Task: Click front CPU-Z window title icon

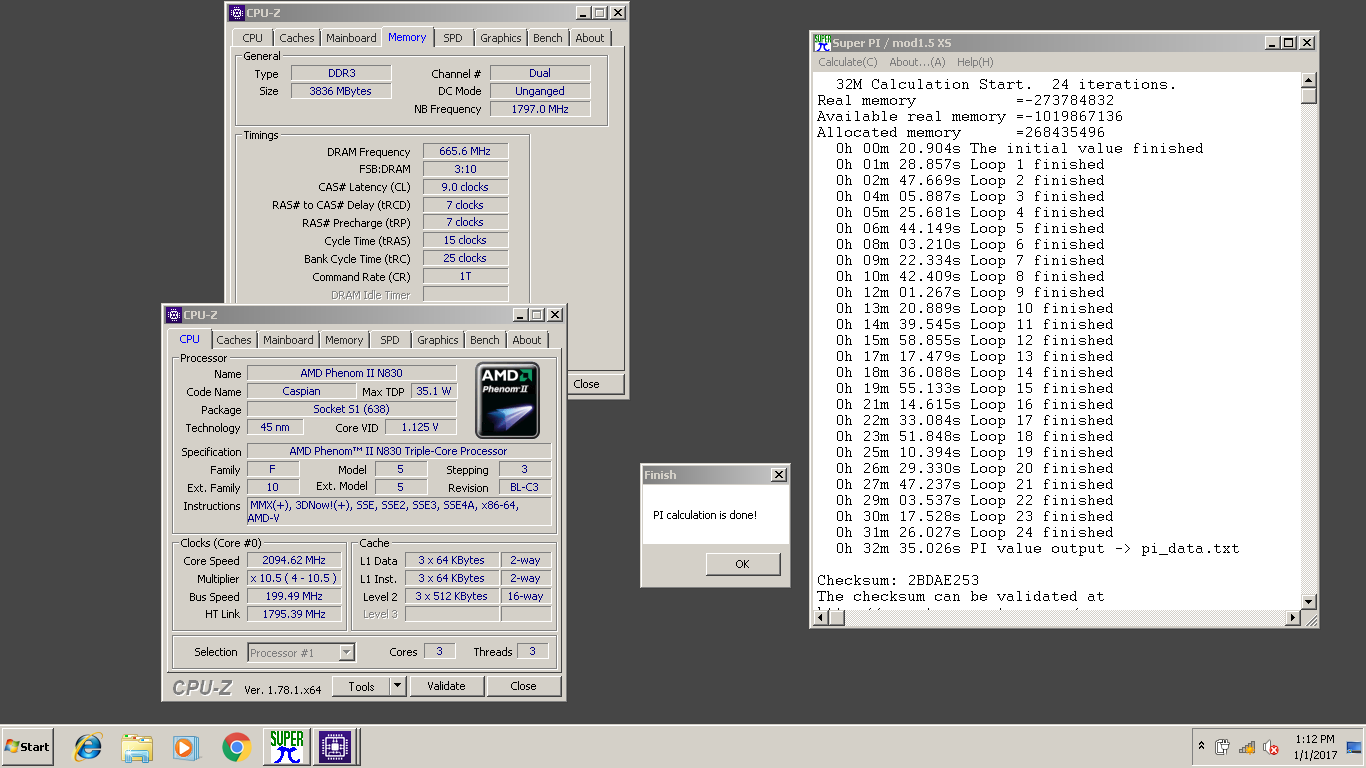Action: point(173,315)
